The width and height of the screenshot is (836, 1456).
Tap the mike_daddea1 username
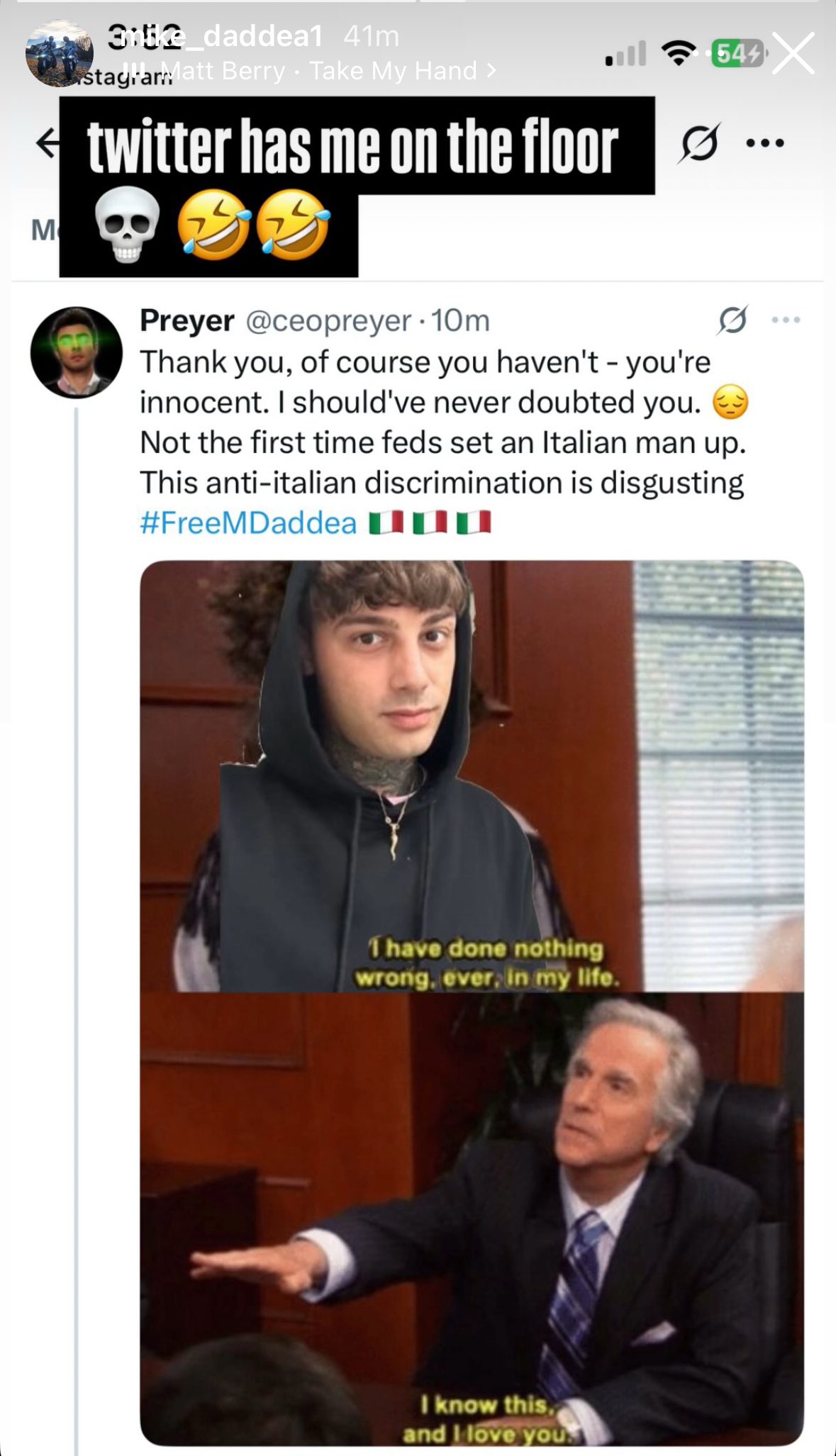[218, 35]
